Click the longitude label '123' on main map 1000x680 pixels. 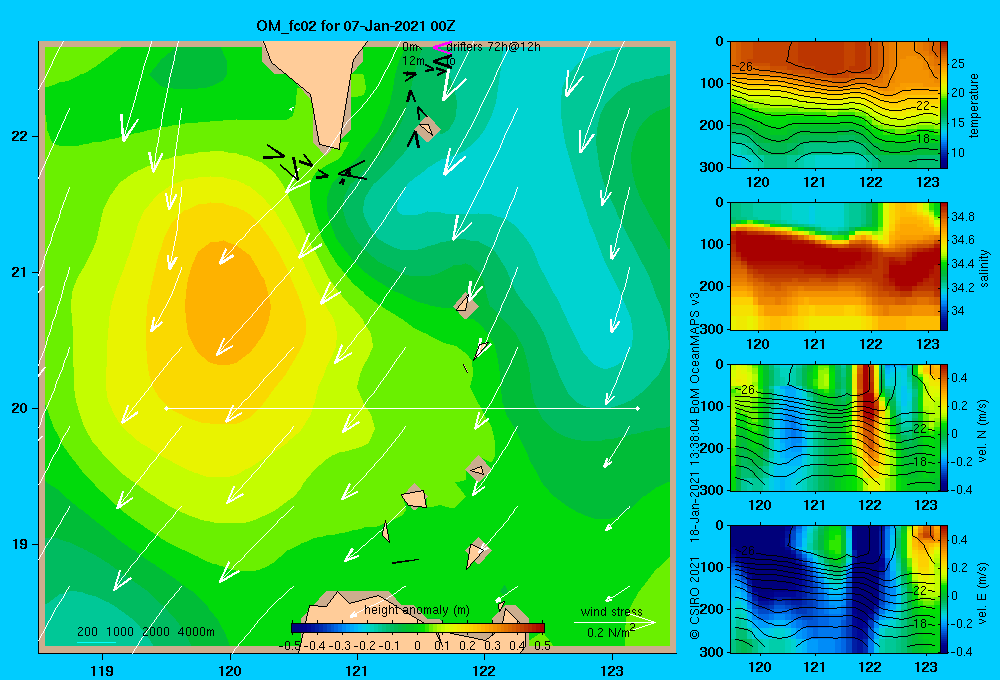[612, 671]
